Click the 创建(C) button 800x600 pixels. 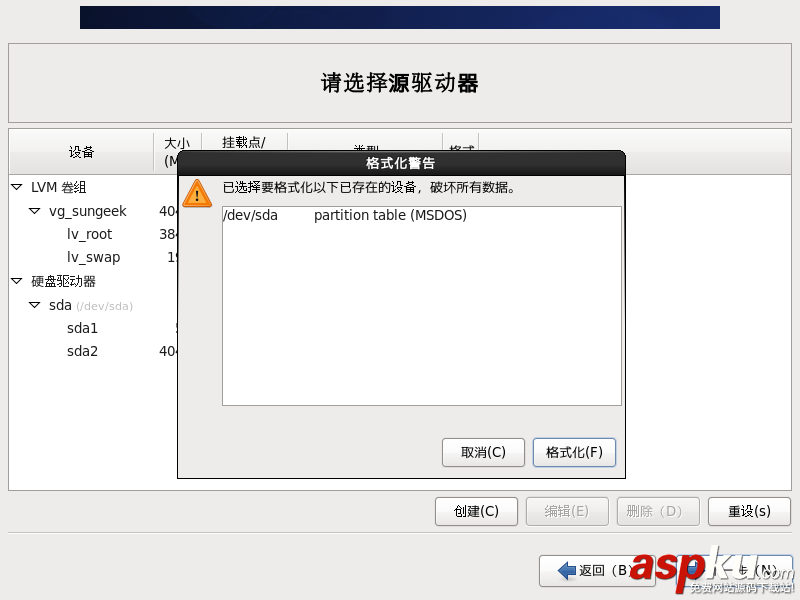[476, 511]
